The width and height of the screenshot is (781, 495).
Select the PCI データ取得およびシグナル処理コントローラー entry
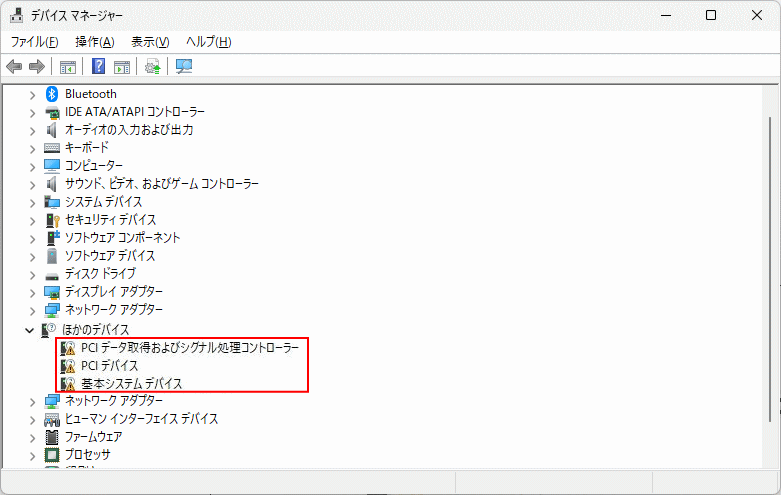[x=190, y=348]
